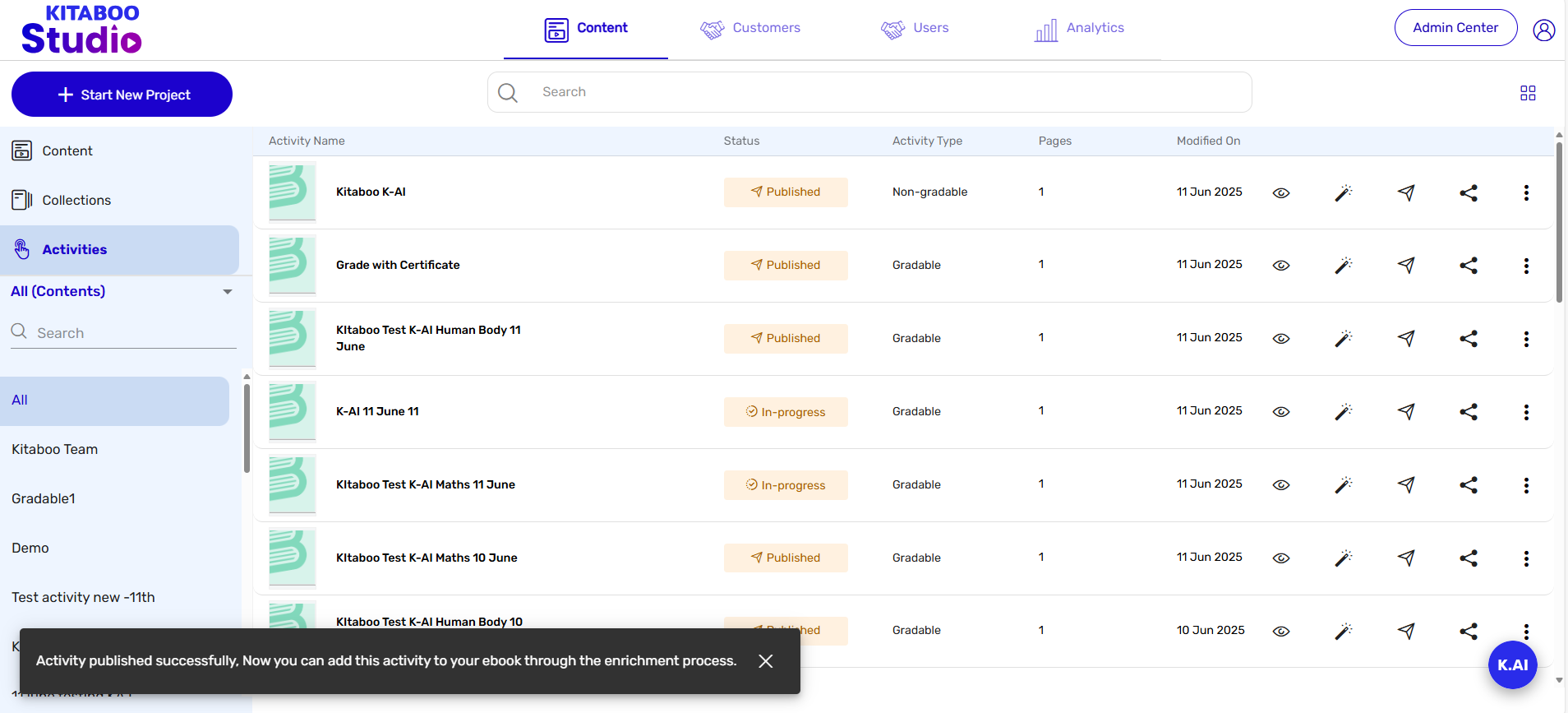Screen dimensions: 1568x713
Task: Dismiss the activity published notification
Action: click(x=765, y=661)
